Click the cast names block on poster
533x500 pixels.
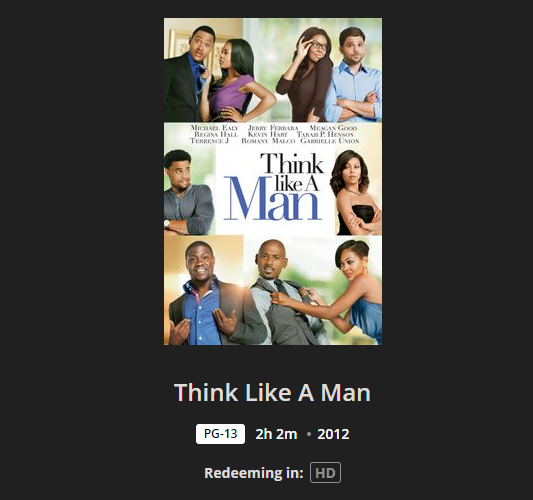pos(275,134)
